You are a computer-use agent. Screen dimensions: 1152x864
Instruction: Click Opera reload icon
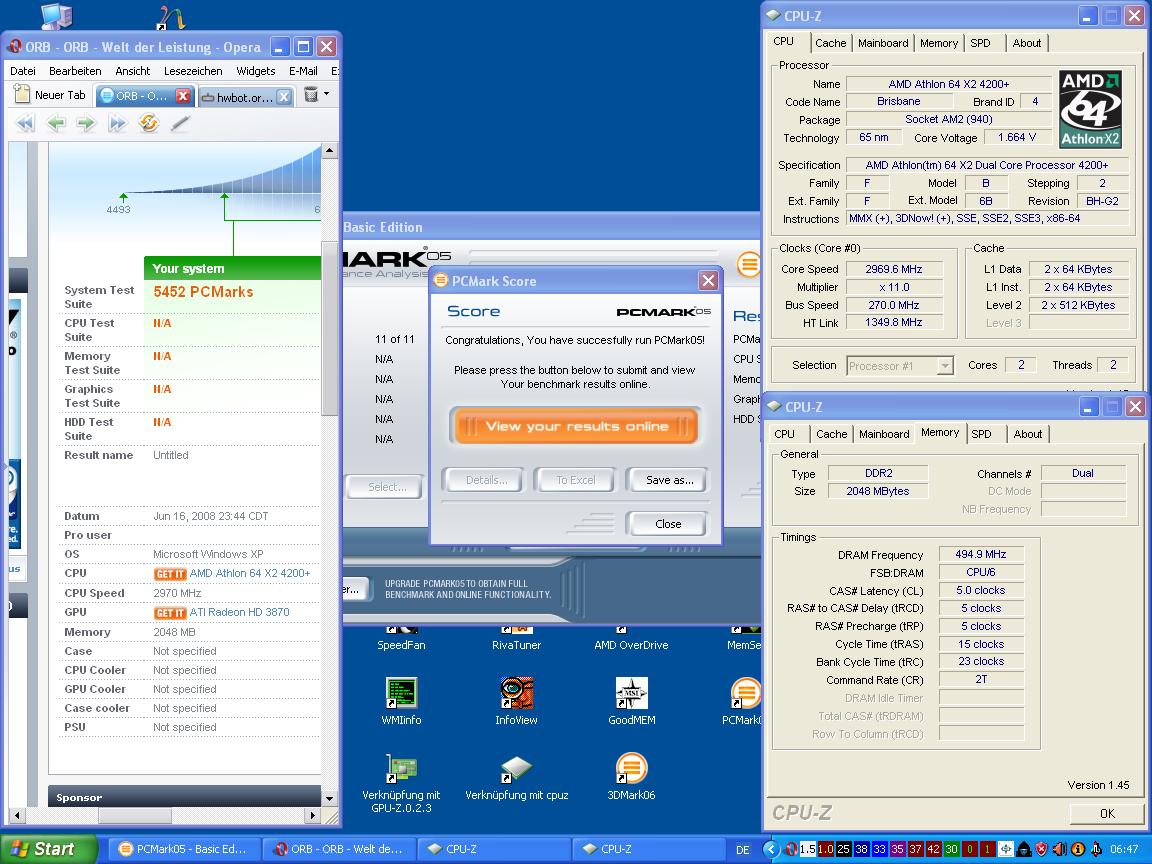pyautogui.click(x=148, y=123)
